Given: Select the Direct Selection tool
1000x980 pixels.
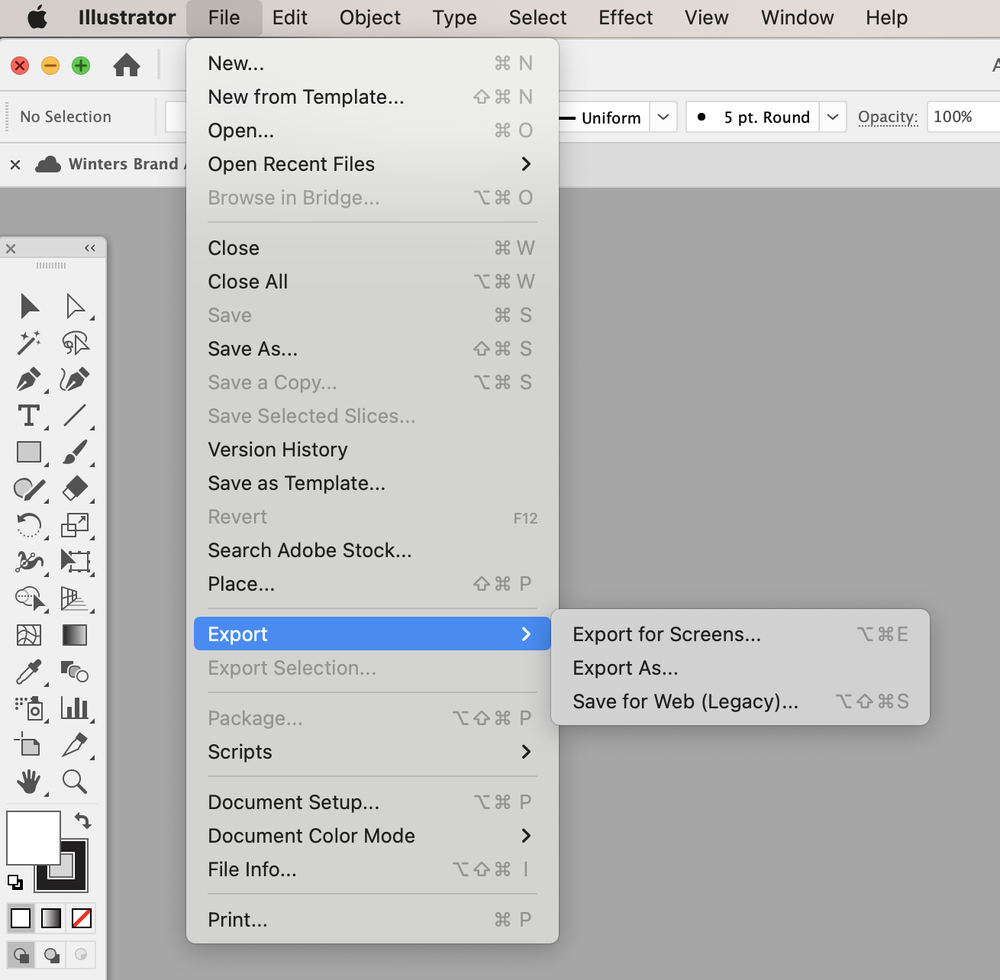Looking at the screenshot, I should coord(76,306).
